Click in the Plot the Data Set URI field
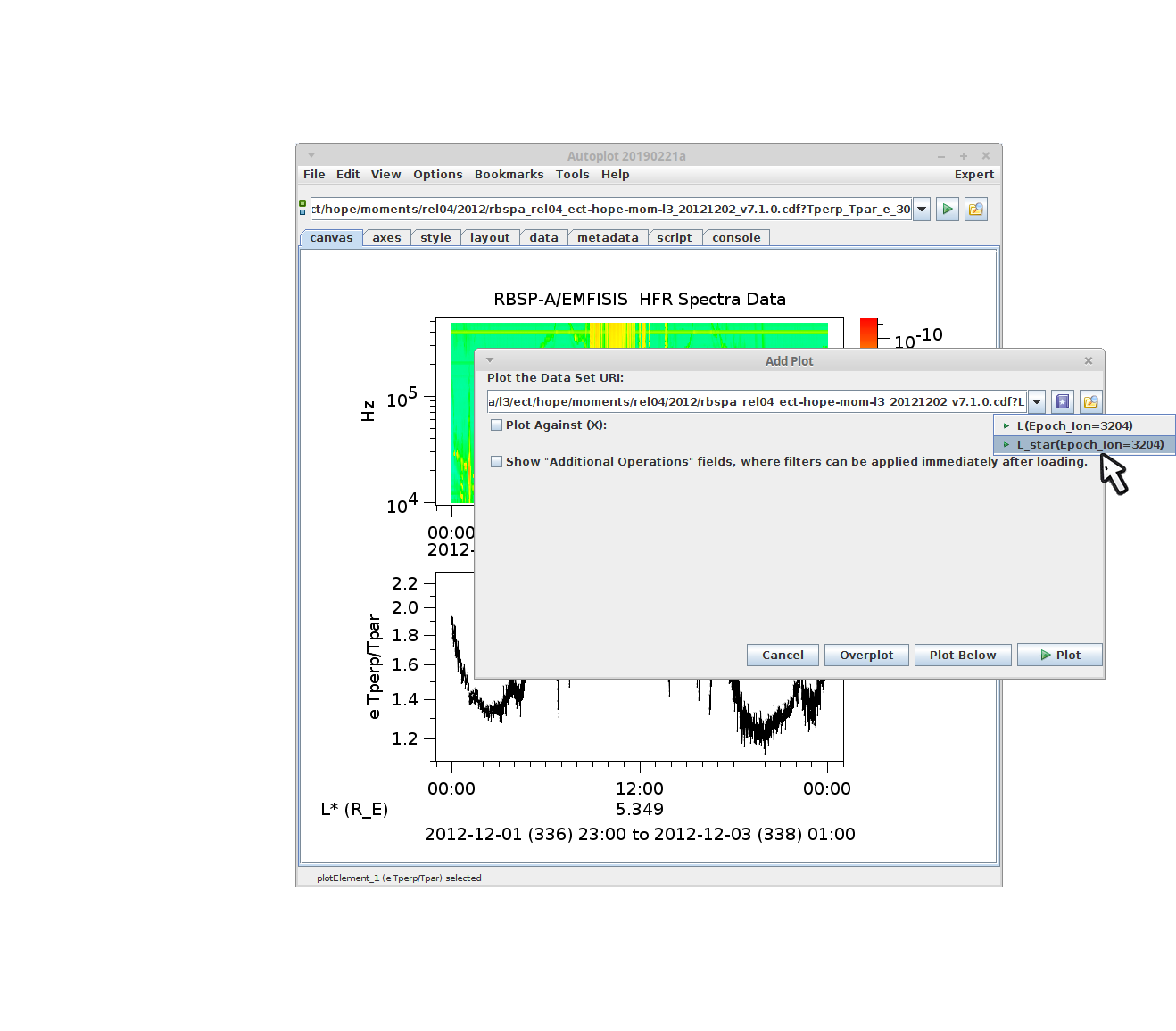The image size is (1176, 1031). (x=756, y=402)
